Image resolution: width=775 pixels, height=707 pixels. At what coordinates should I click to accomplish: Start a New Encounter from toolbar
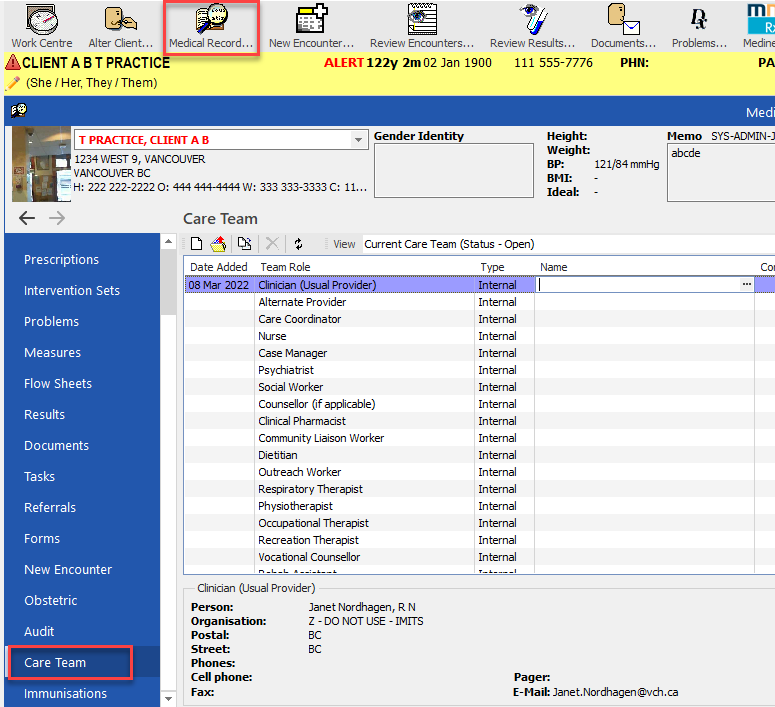pos(311,26)
